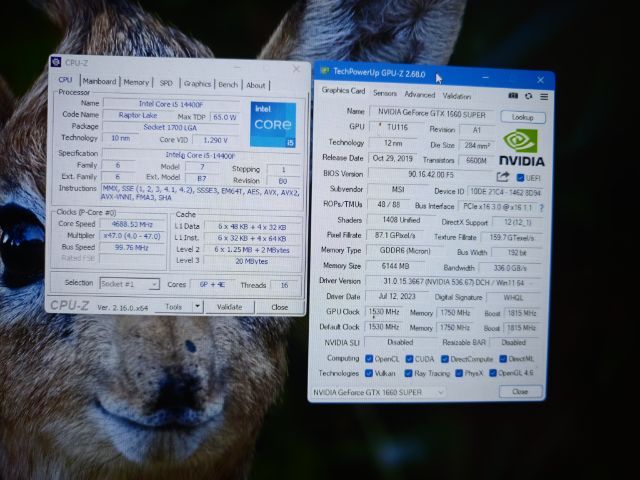The width and height of the screenshot is (640, 480).
Task: Expand the Tools dropdown arrow in CPU-Z
Action: click(198, 307)
